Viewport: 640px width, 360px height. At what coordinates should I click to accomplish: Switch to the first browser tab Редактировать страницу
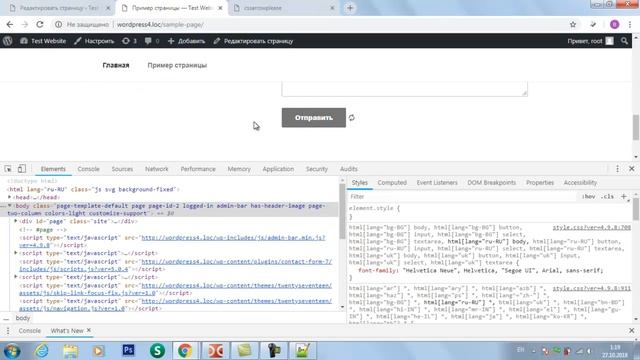click(60, 8)
